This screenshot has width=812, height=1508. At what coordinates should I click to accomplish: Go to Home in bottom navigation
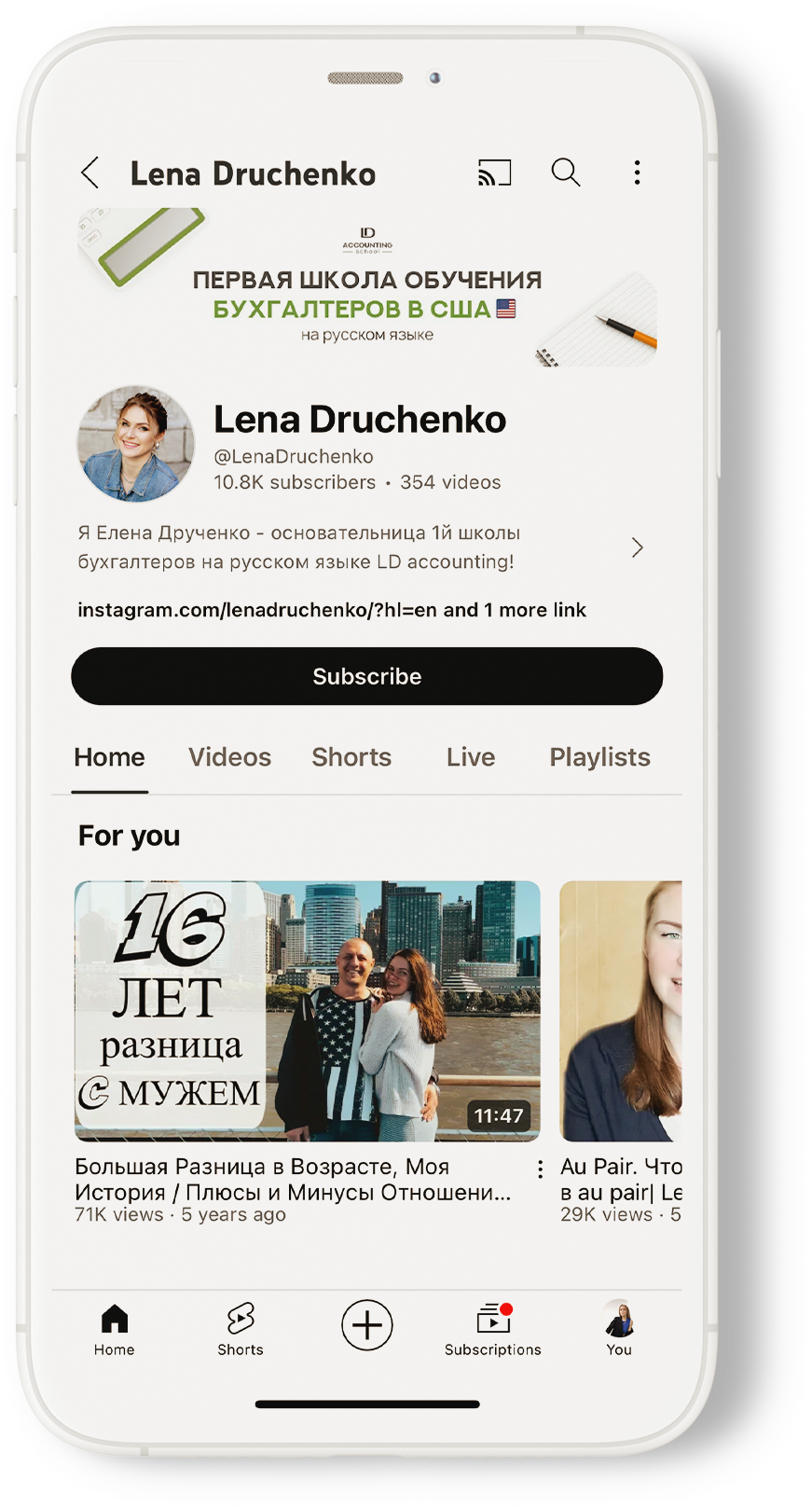[x=114, y=1328]
